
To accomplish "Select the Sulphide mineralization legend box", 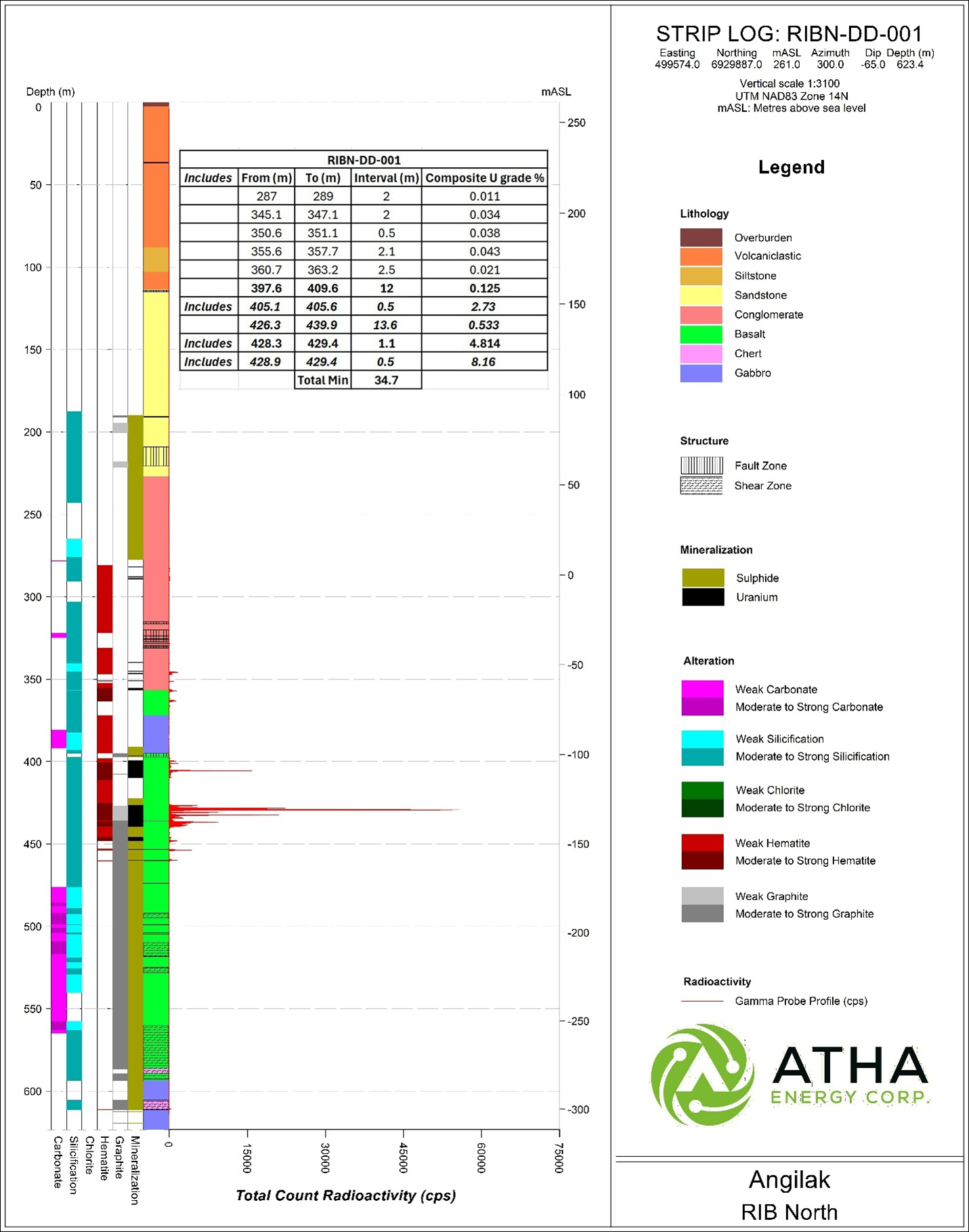I will (703, 578).
